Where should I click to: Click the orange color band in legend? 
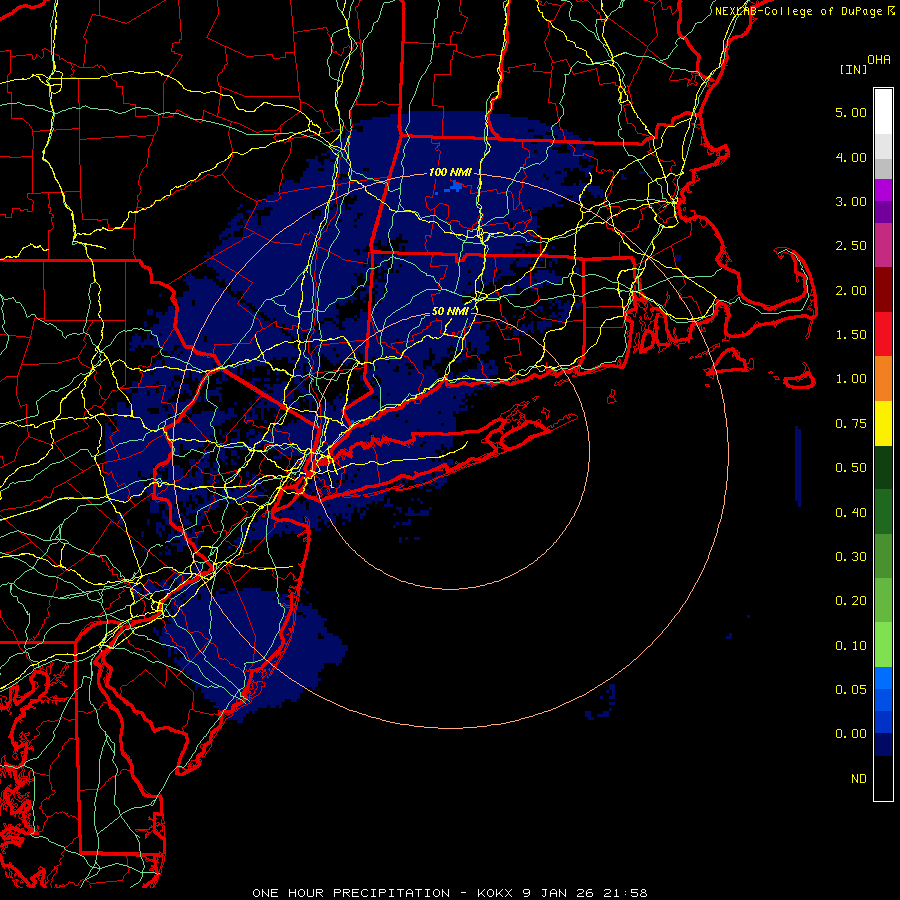(x=883, y=378)
